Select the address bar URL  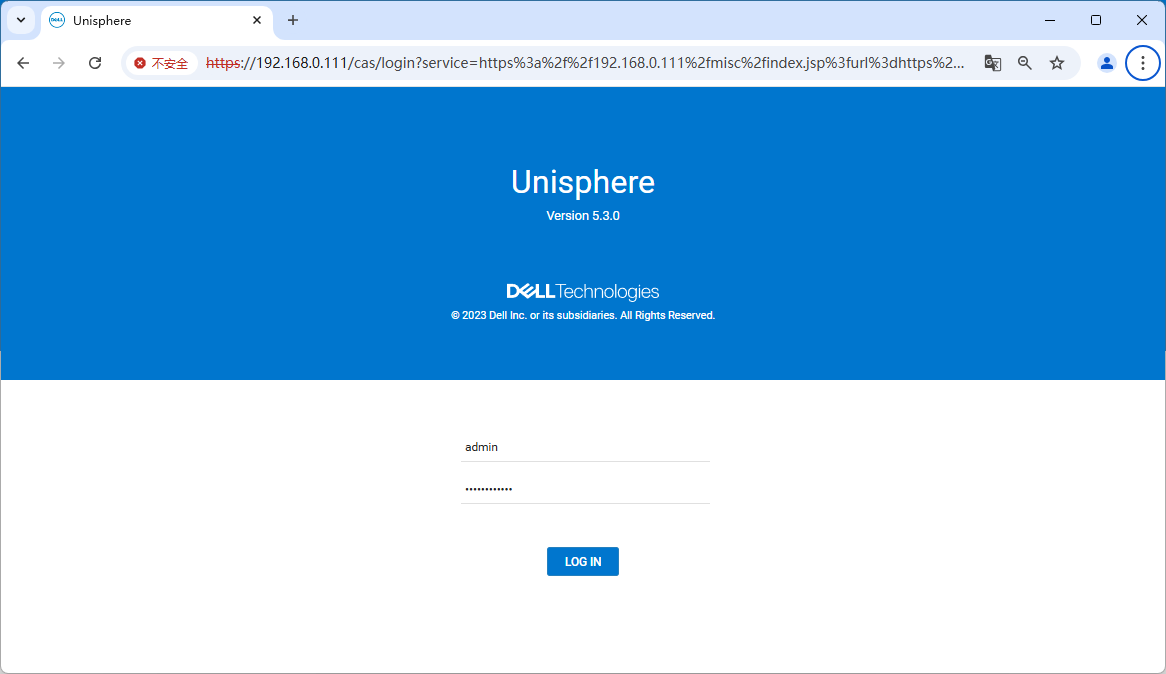coord(584,63)
